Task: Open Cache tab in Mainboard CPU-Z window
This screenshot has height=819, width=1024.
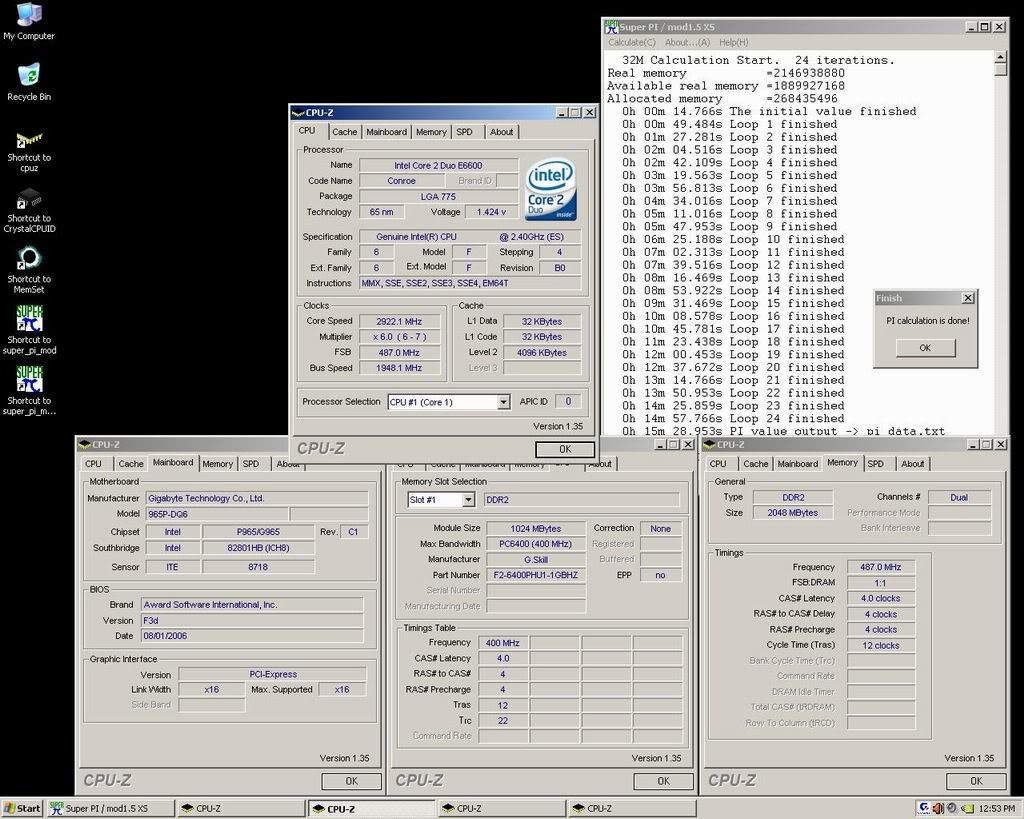Action: pos(131,464)
